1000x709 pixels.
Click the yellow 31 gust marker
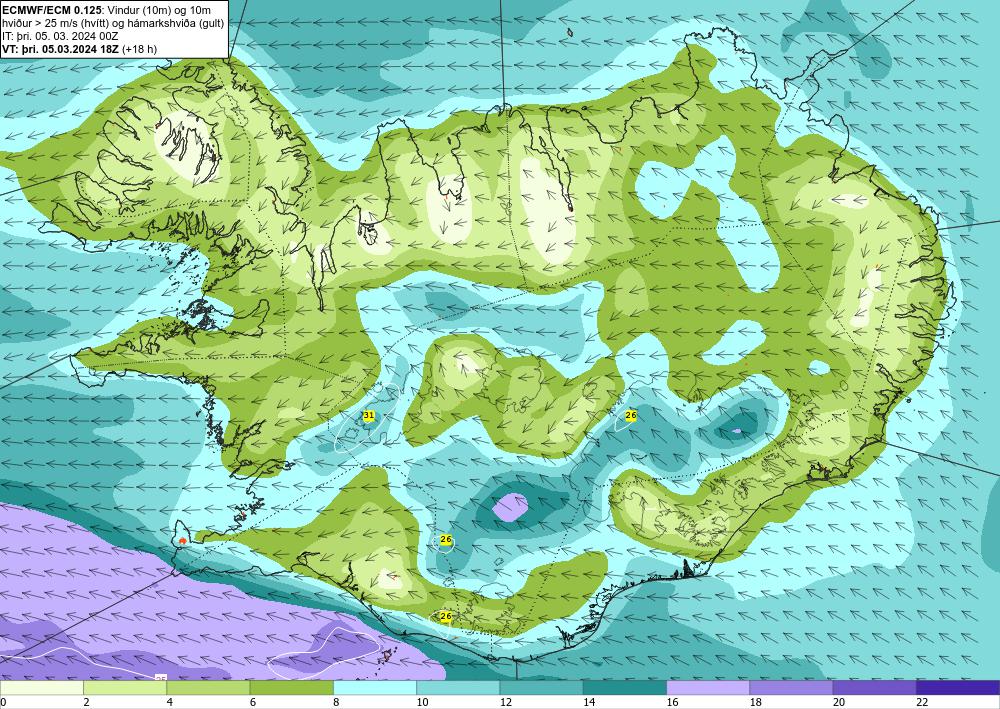369,416
